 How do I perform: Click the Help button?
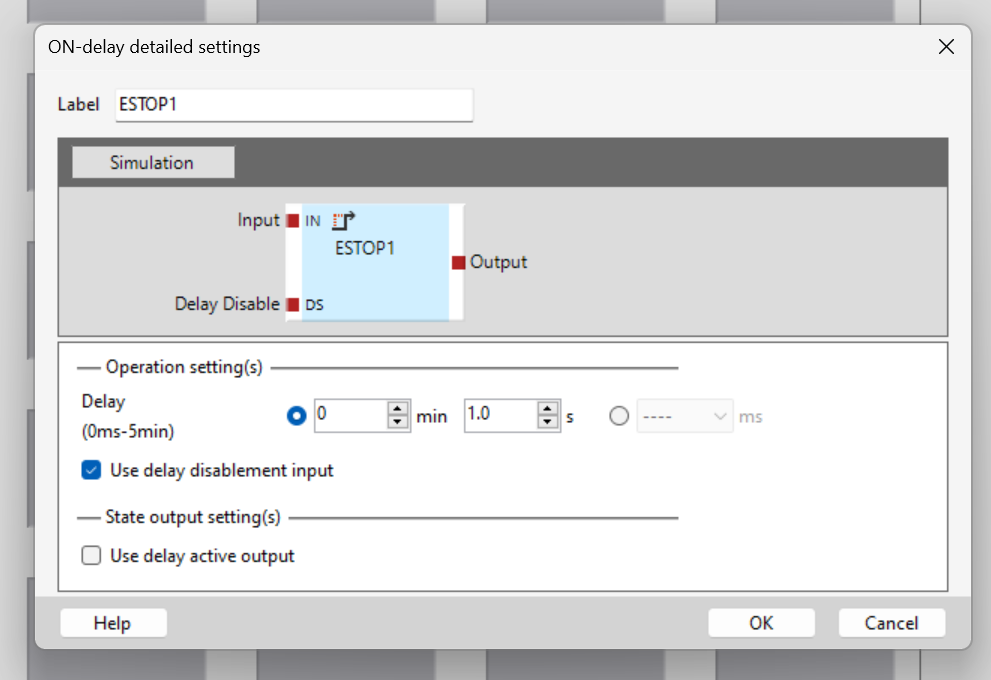pos(113,623)
